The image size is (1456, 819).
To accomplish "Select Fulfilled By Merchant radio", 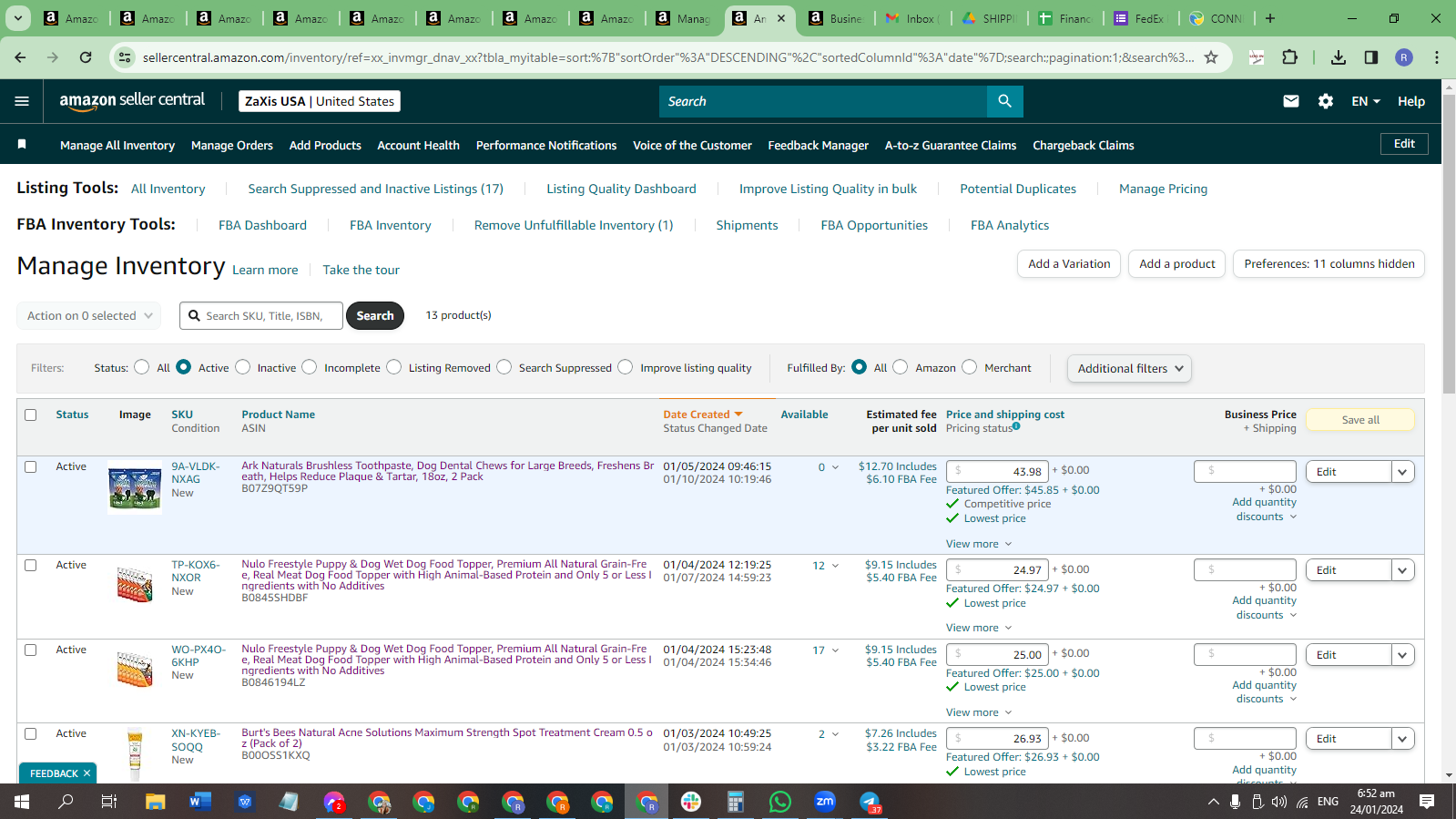I will pyautogui.click(x=969, y=367).
